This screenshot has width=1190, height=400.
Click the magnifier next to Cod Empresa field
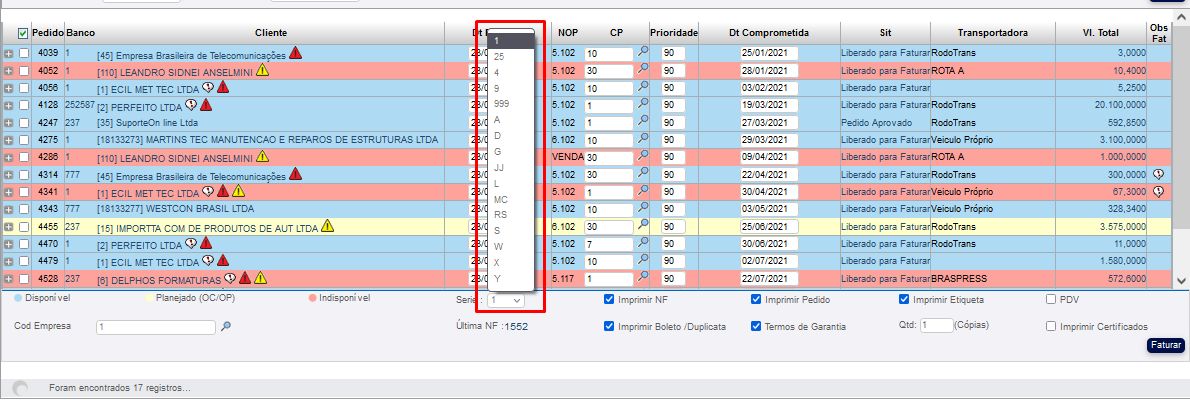pos(226,326)
